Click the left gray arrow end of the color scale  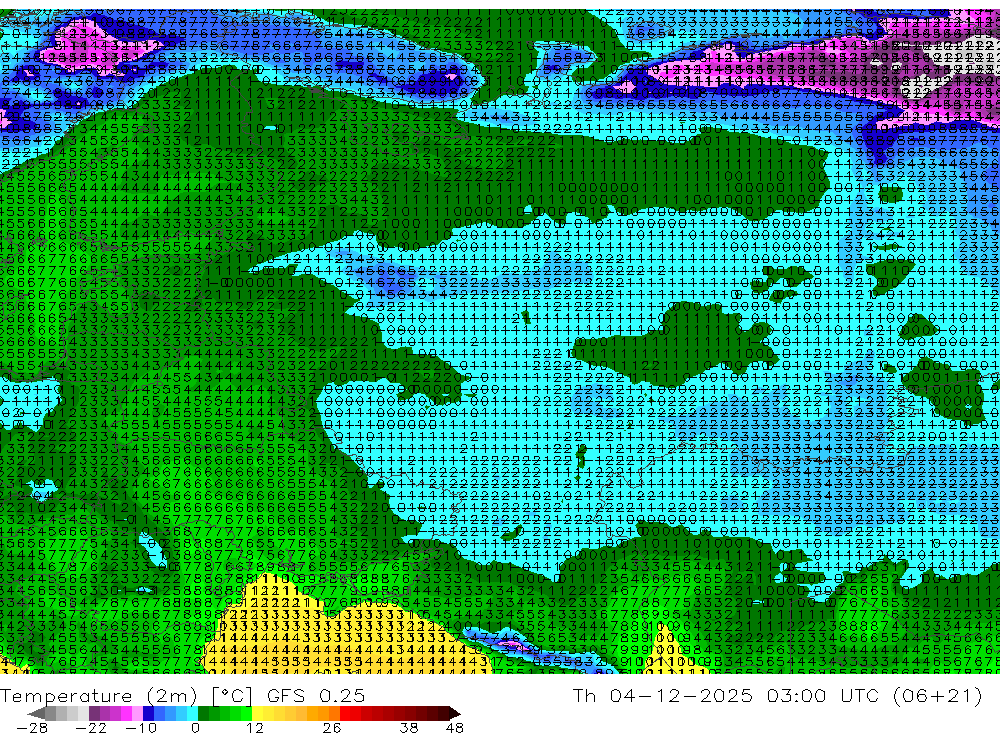pyautogui.click(x=36, y=713)
